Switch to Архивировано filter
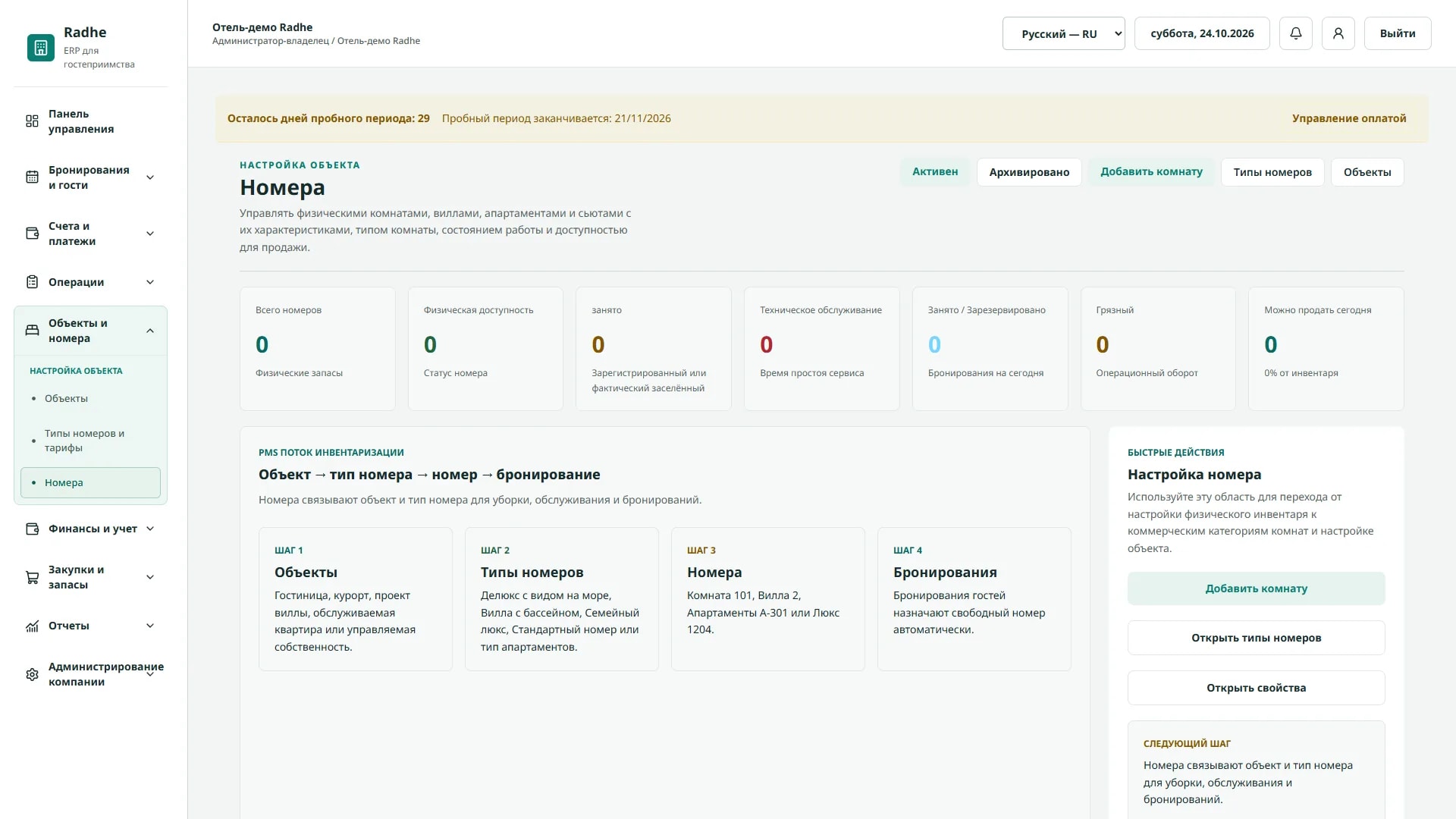 [1029, 172]
